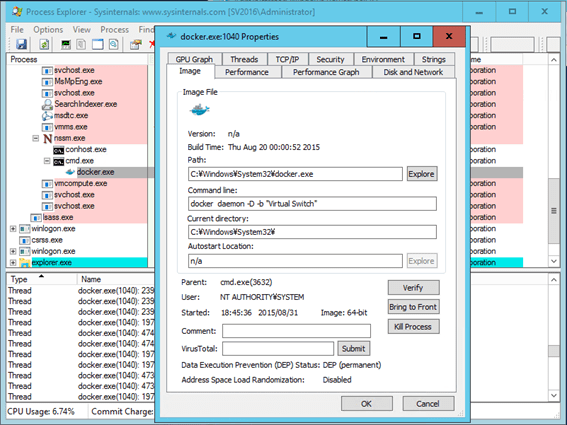The image size is (567, 425).
Task: Sort by the Type column header
Action: (41, 279)
